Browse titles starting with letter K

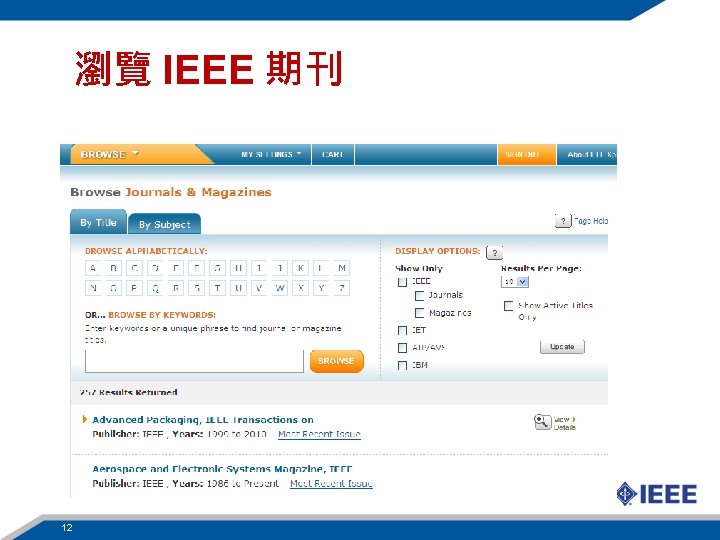point(300,268)
